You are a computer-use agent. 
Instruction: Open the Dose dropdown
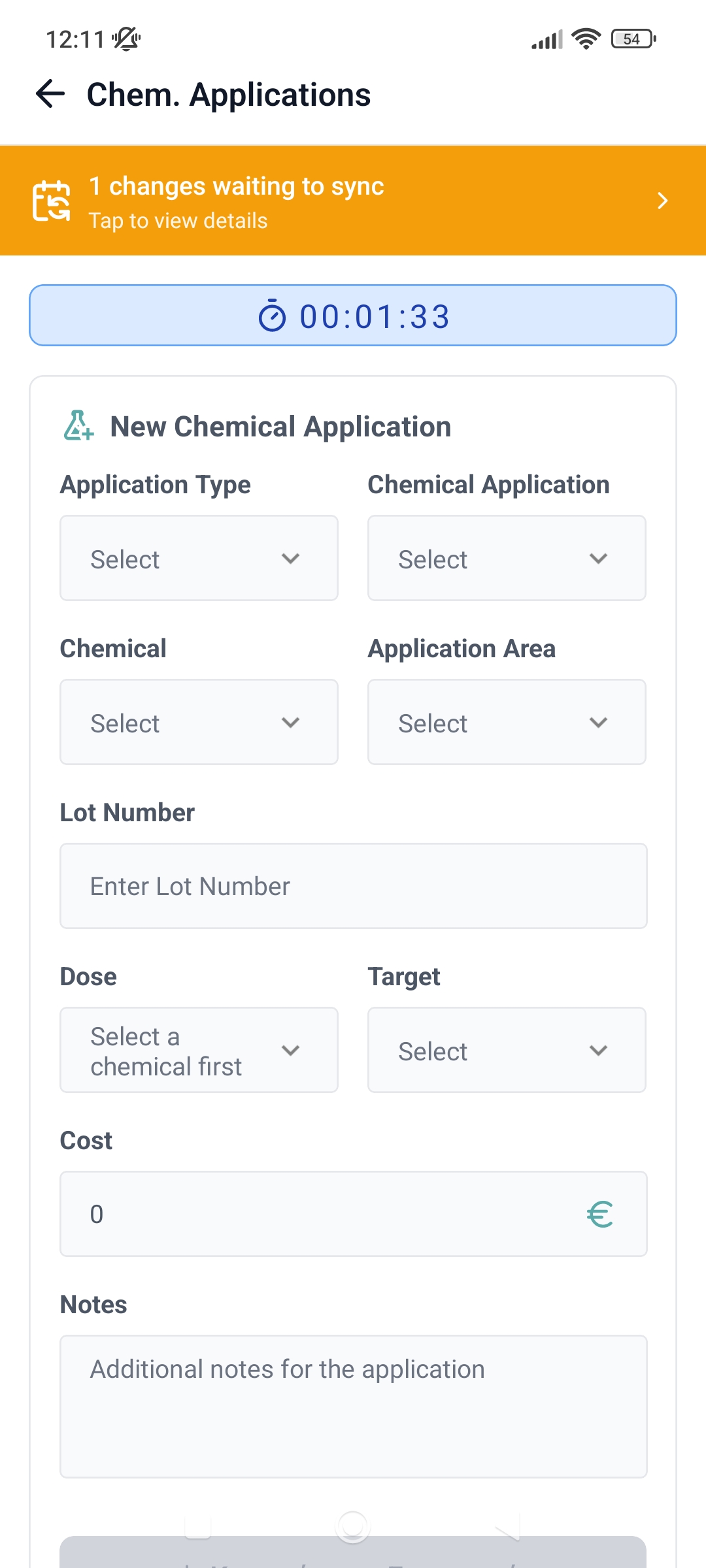(199, 1051)
